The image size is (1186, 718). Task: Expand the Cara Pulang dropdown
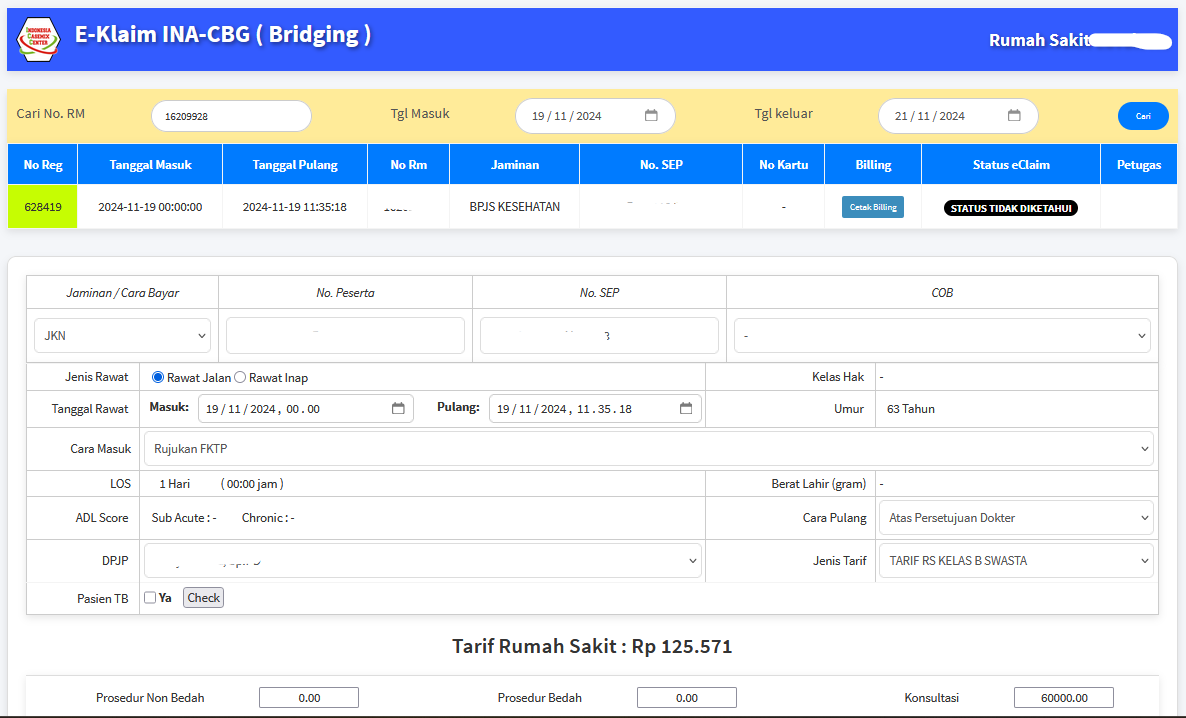(1016, 518)
